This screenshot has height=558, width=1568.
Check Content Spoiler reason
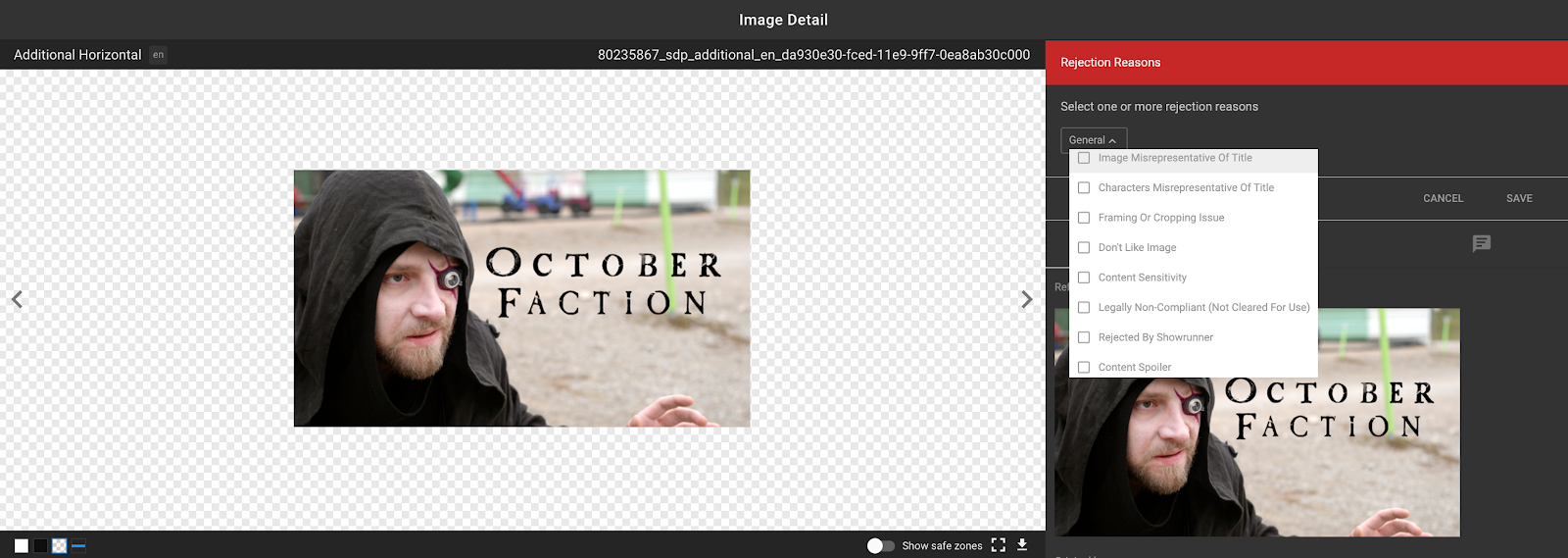coord(1084,367)
